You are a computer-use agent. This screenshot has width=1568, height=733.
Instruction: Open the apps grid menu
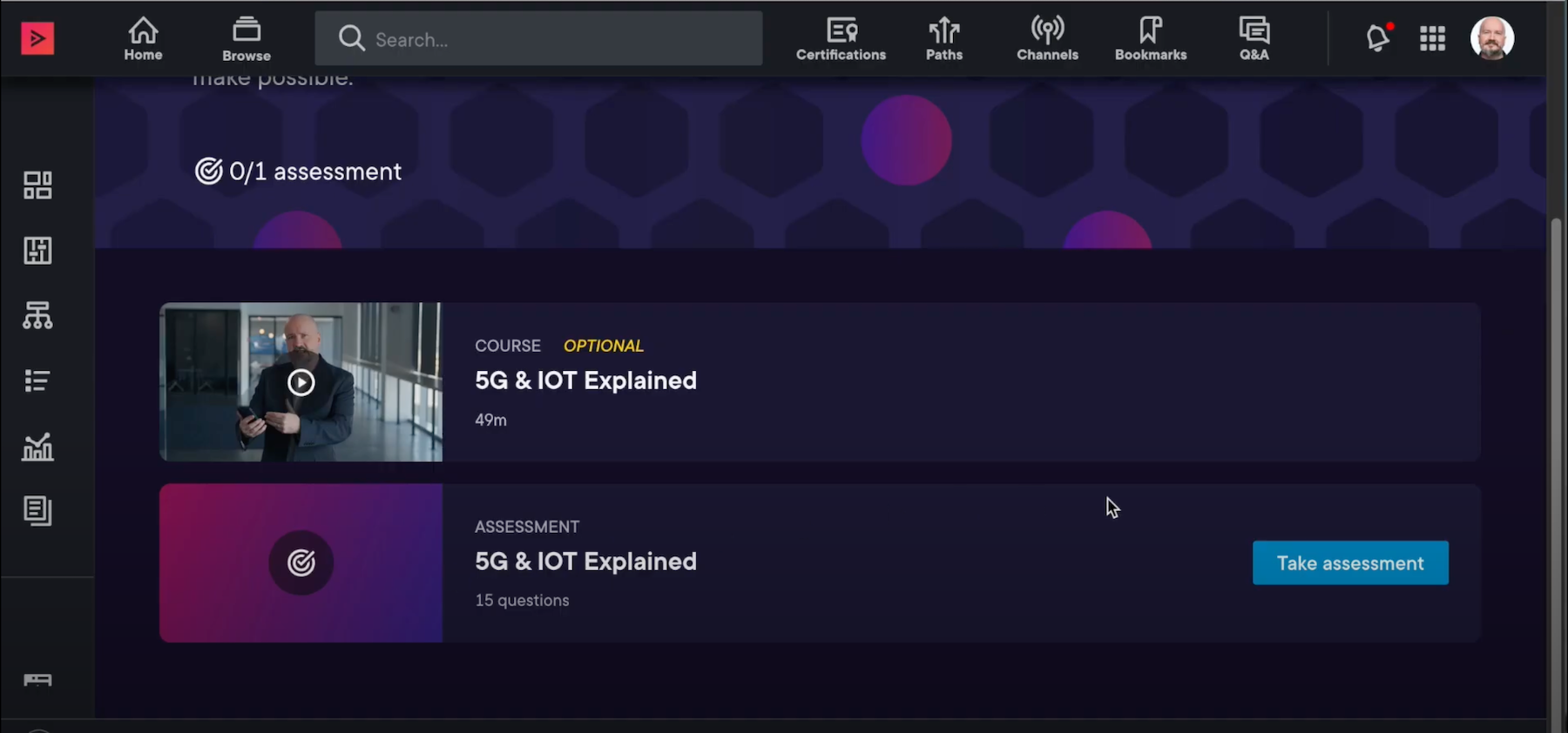point(1432,38)
